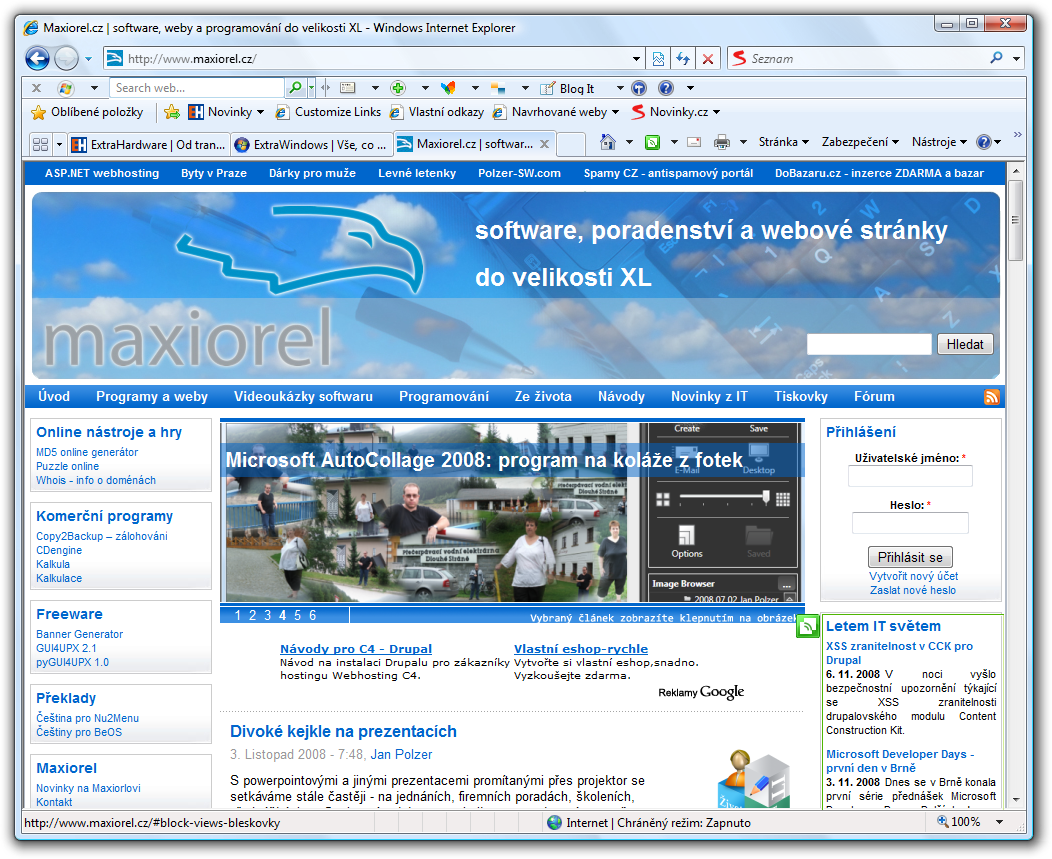Click the Heslo password field
The height and width of the screenshot is (859, 1052).
pos(910,523)
